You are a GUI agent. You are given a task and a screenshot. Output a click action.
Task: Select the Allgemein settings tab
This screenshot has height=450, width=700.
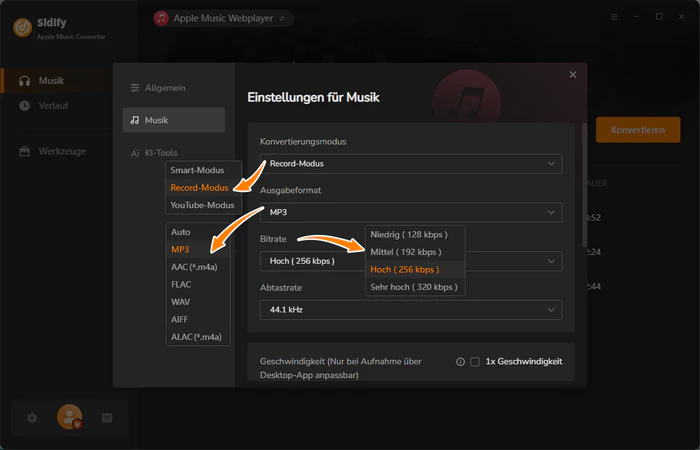click(x=174, y=88)
